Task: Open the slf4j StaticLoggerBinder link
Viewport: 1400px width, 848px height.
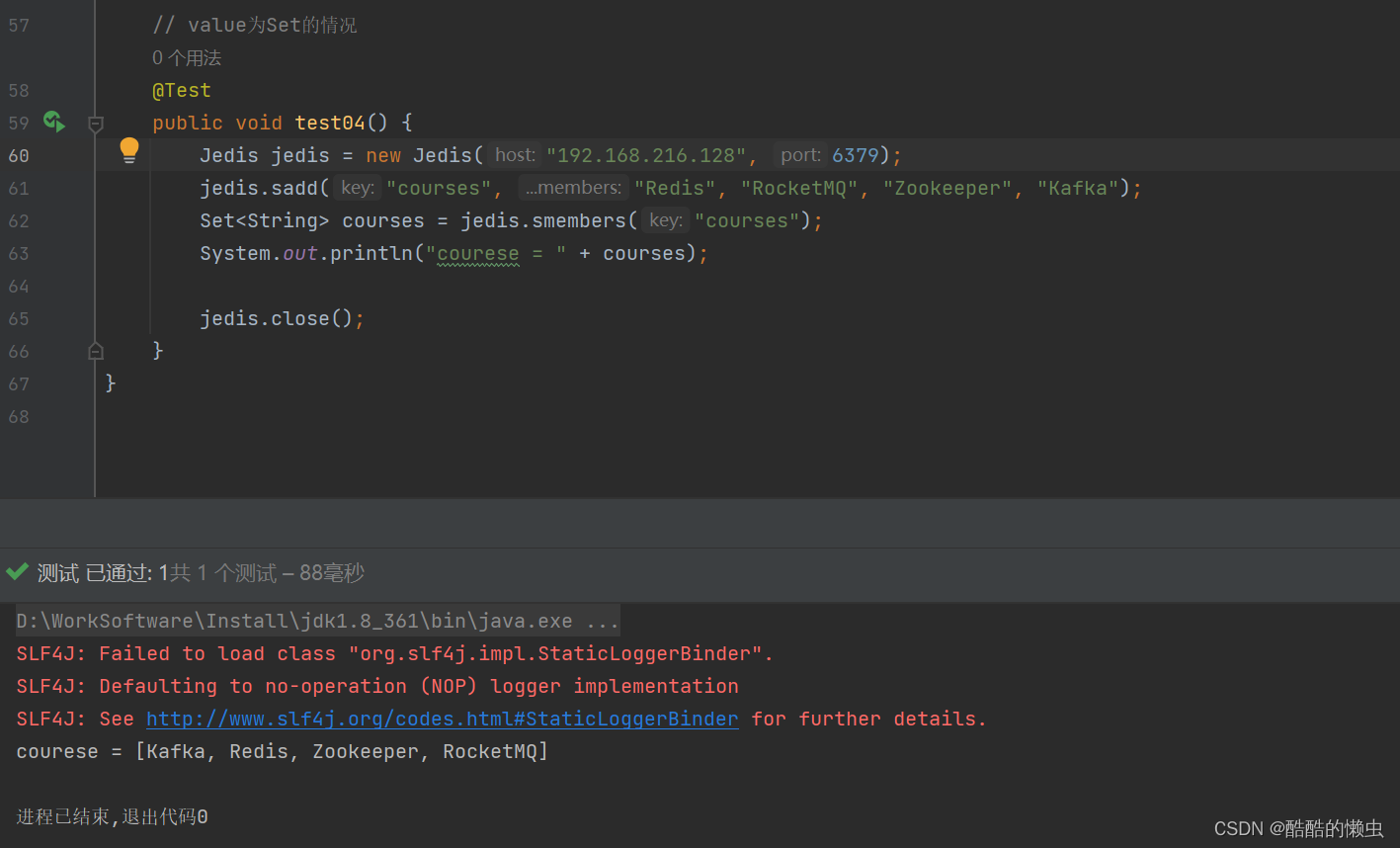Action: (443, 719)
